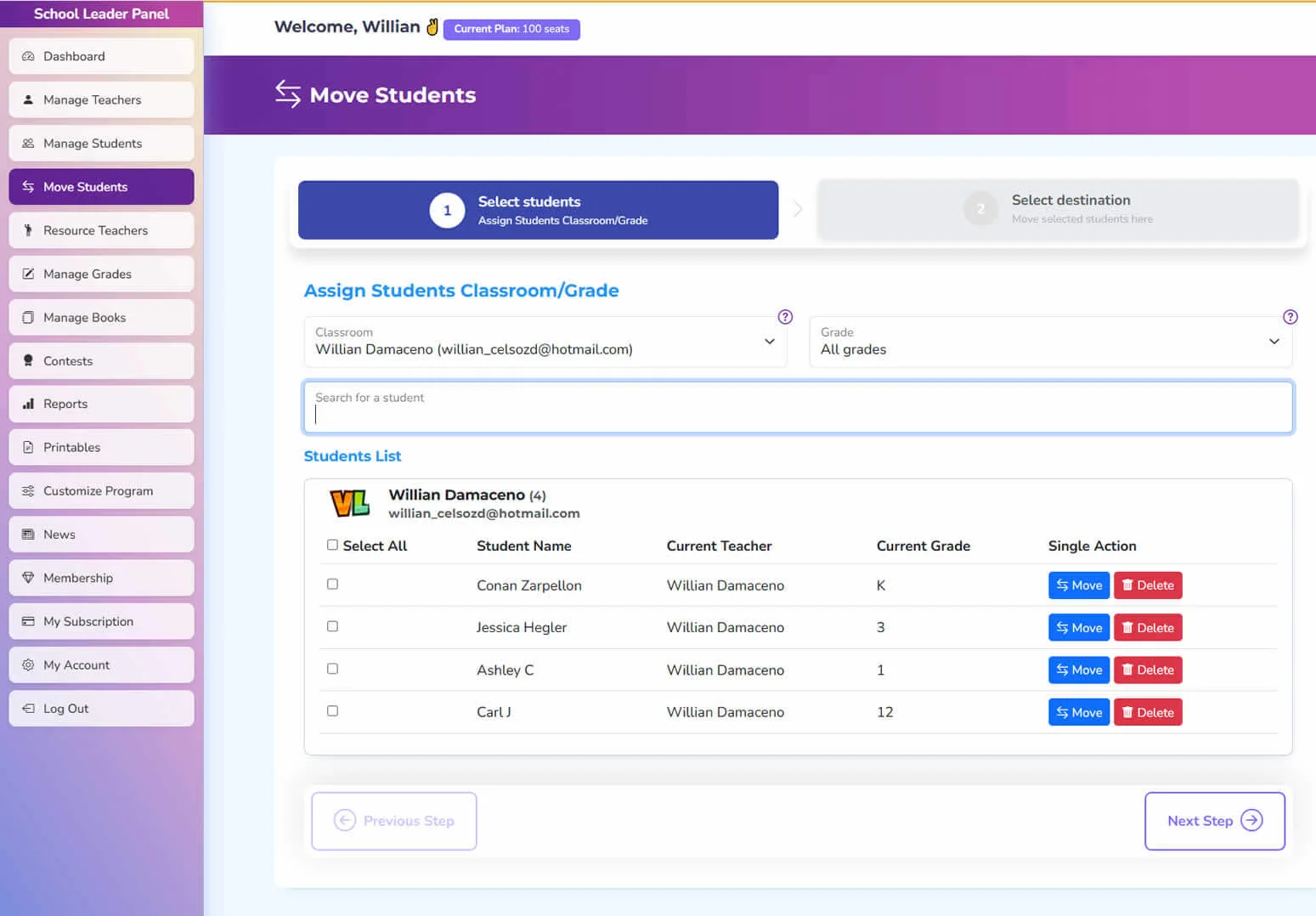Check the box for Conan Zarpellon

[332, 585]
